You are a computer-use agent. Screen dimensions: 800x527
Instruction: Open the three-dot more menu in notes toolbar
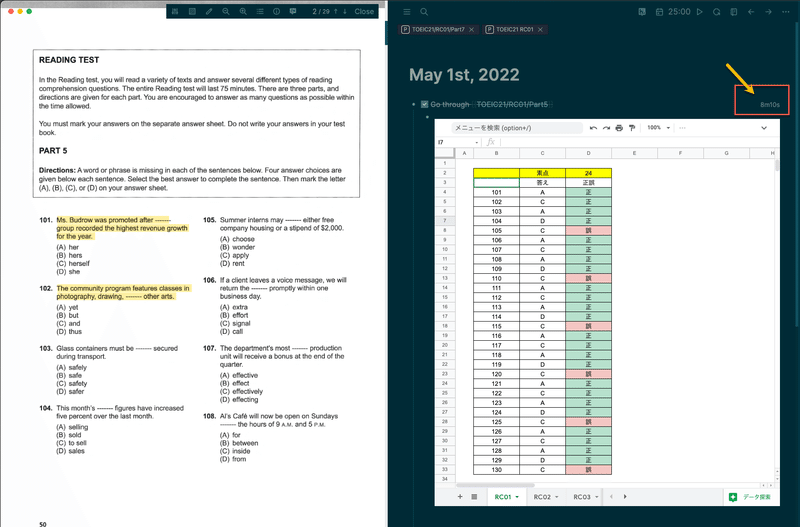click(x=786, y=12)
